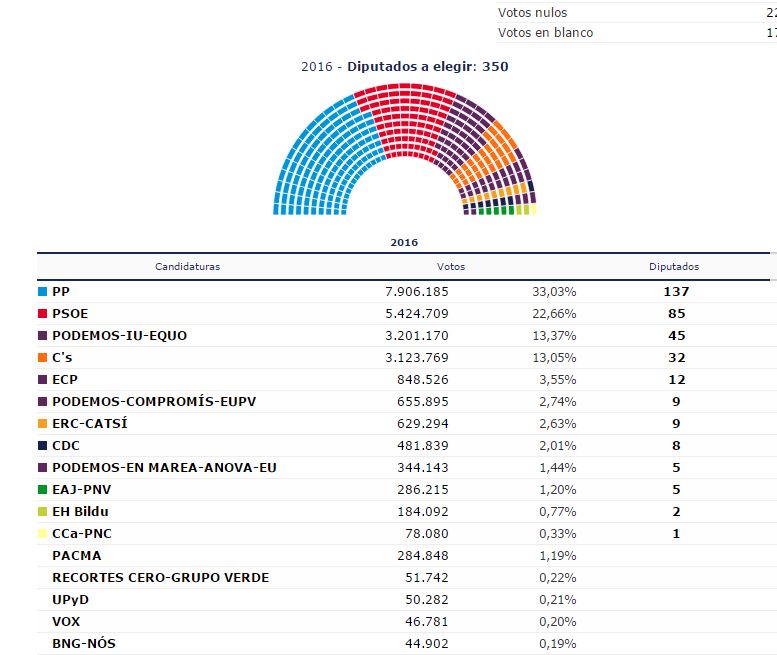Click the red PSOE section of the hemicycle
The height and width of the screenshot is (655, 777).
[x=403, y=110]
